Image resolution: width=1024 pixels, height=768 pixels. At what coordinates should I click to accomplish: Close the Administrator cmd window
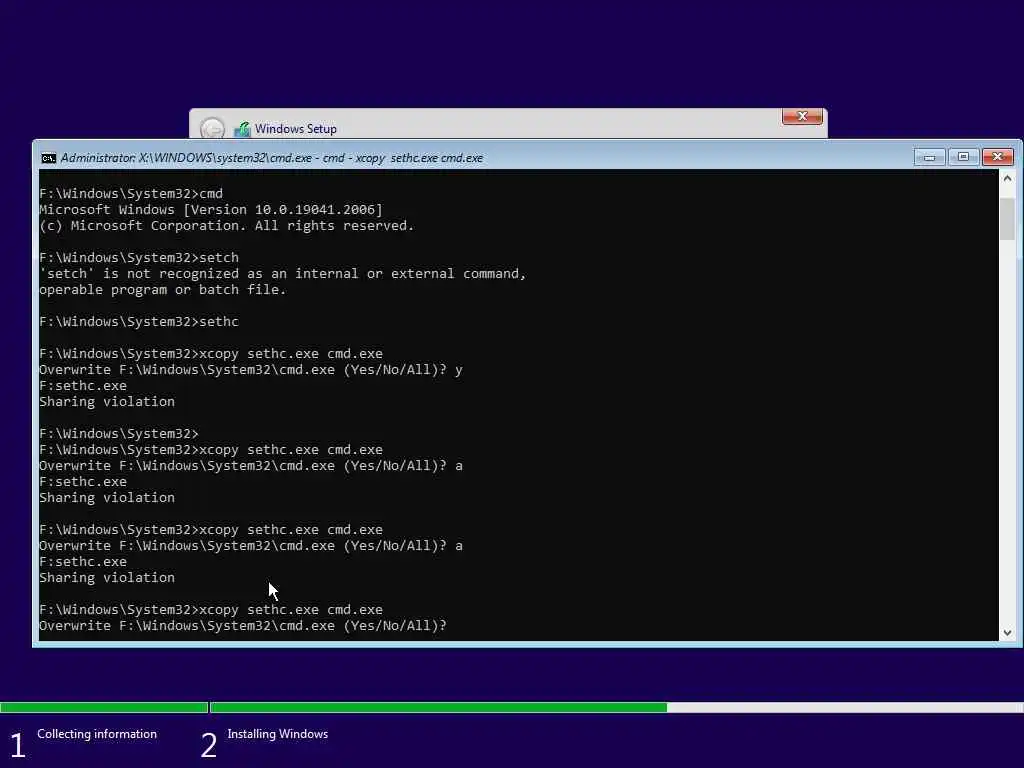click(997, 157)
